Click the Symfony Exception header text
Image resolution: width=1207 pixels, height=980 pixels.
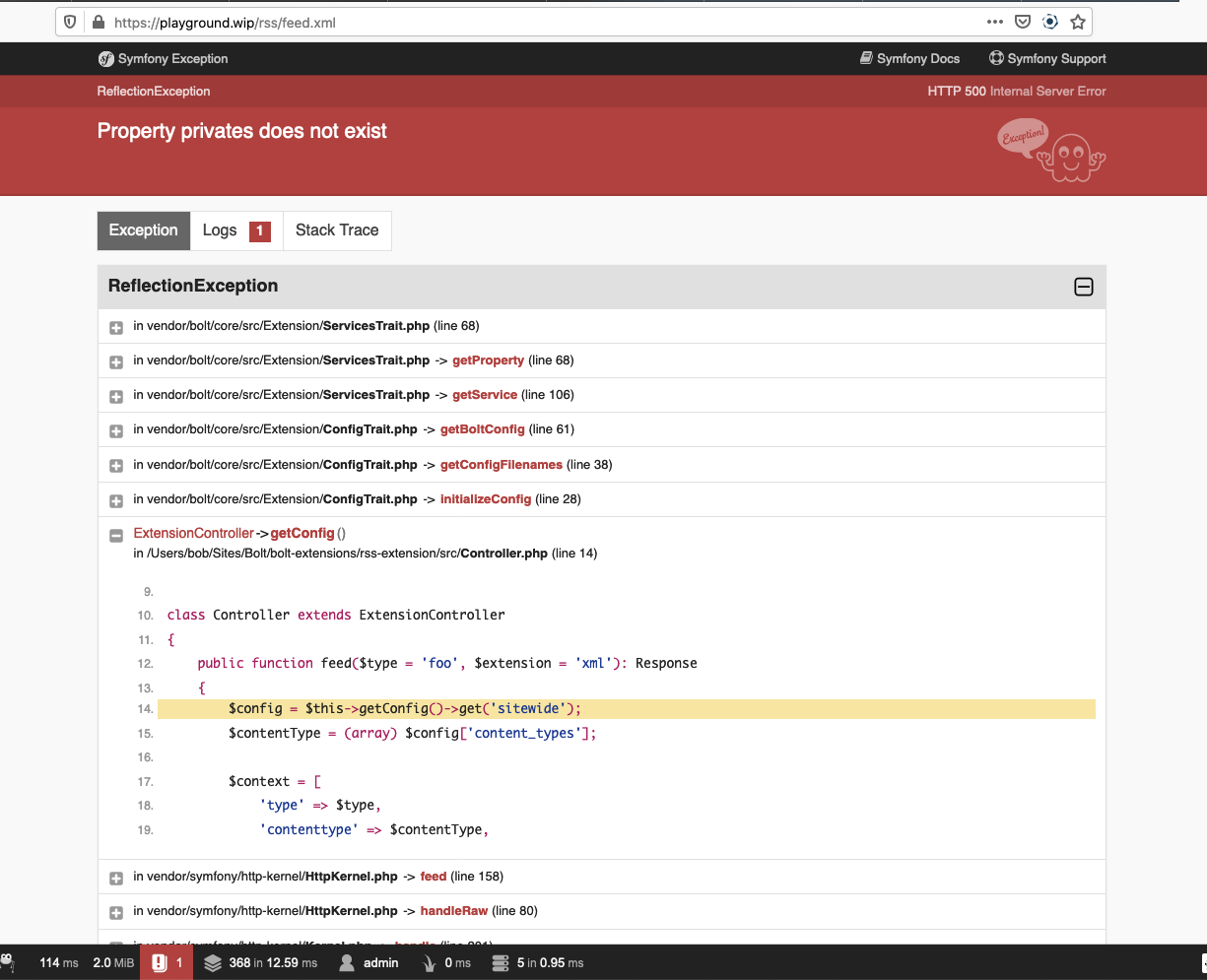pos(172,59)
